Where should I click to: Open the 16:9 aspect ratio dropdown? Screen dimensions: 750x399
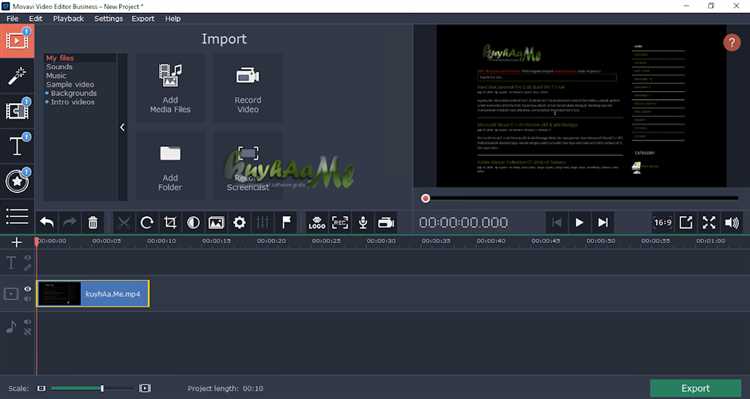pos(663,222)
